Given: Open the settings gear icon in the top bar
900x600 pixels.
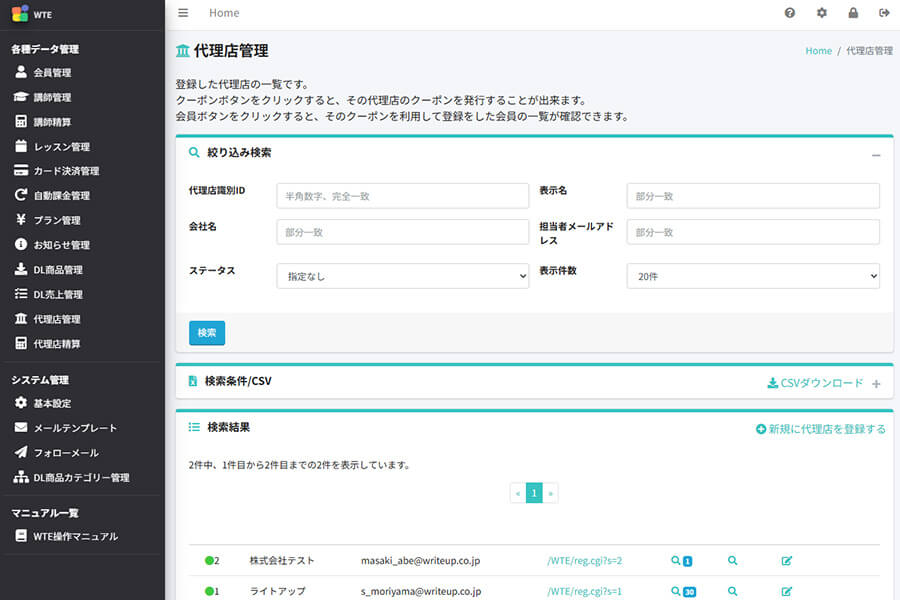Looking at the screenshot, I should [821, 13].
